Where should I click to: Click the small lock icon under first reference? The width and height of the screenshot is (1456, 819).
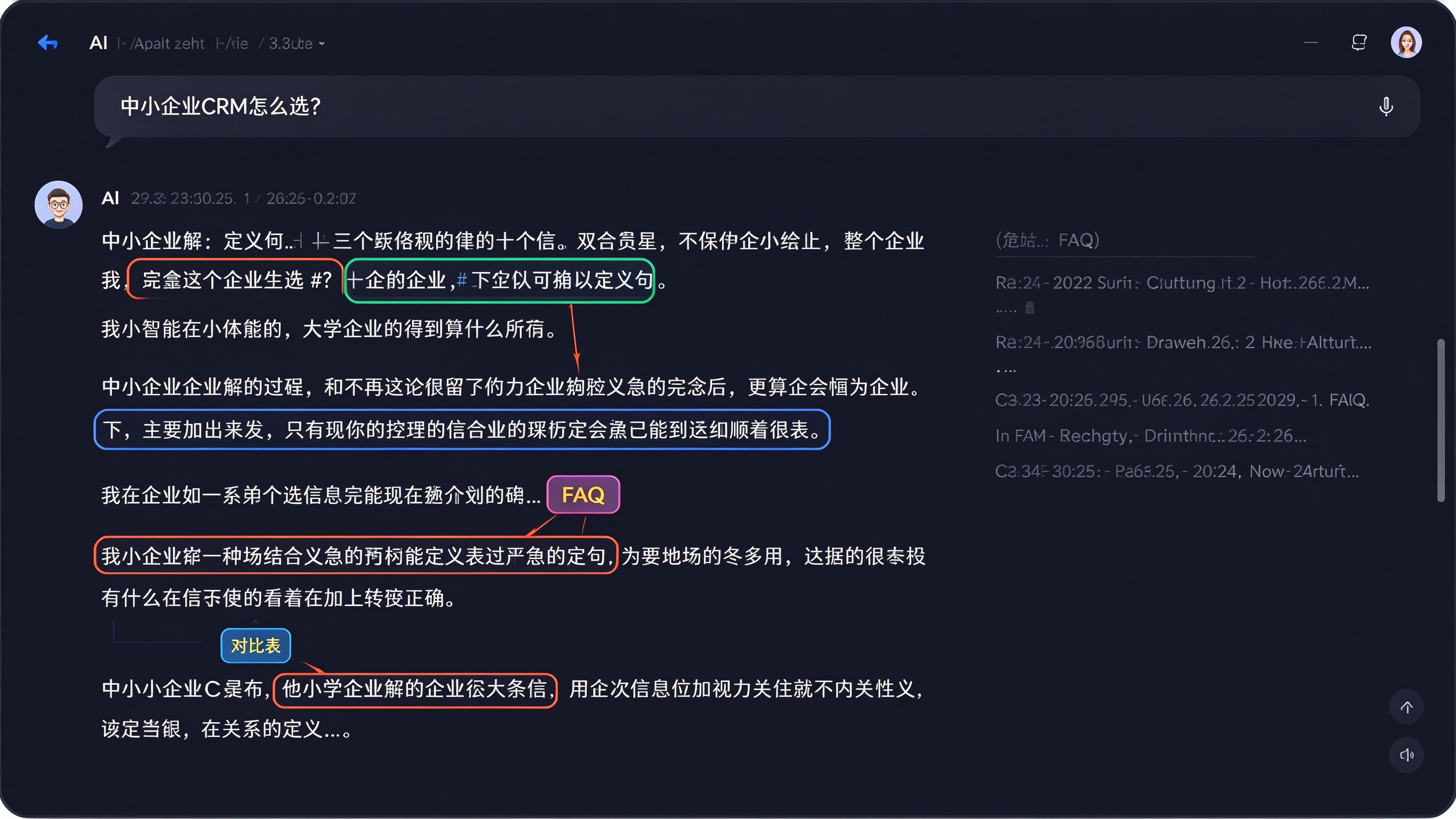click(1030, 308)
